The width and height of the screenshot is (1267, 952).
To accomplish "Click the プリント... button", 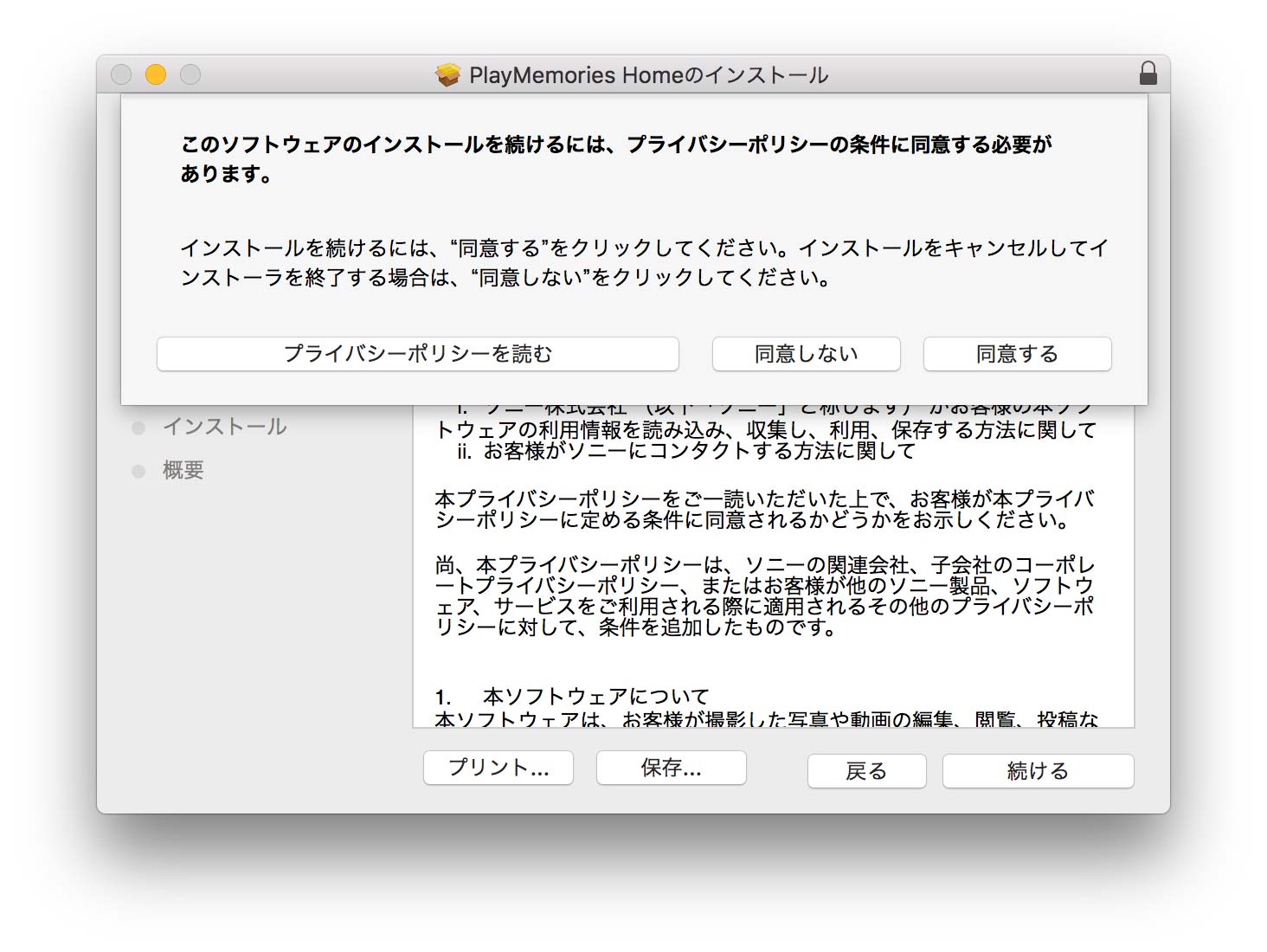I will point(498,768).
